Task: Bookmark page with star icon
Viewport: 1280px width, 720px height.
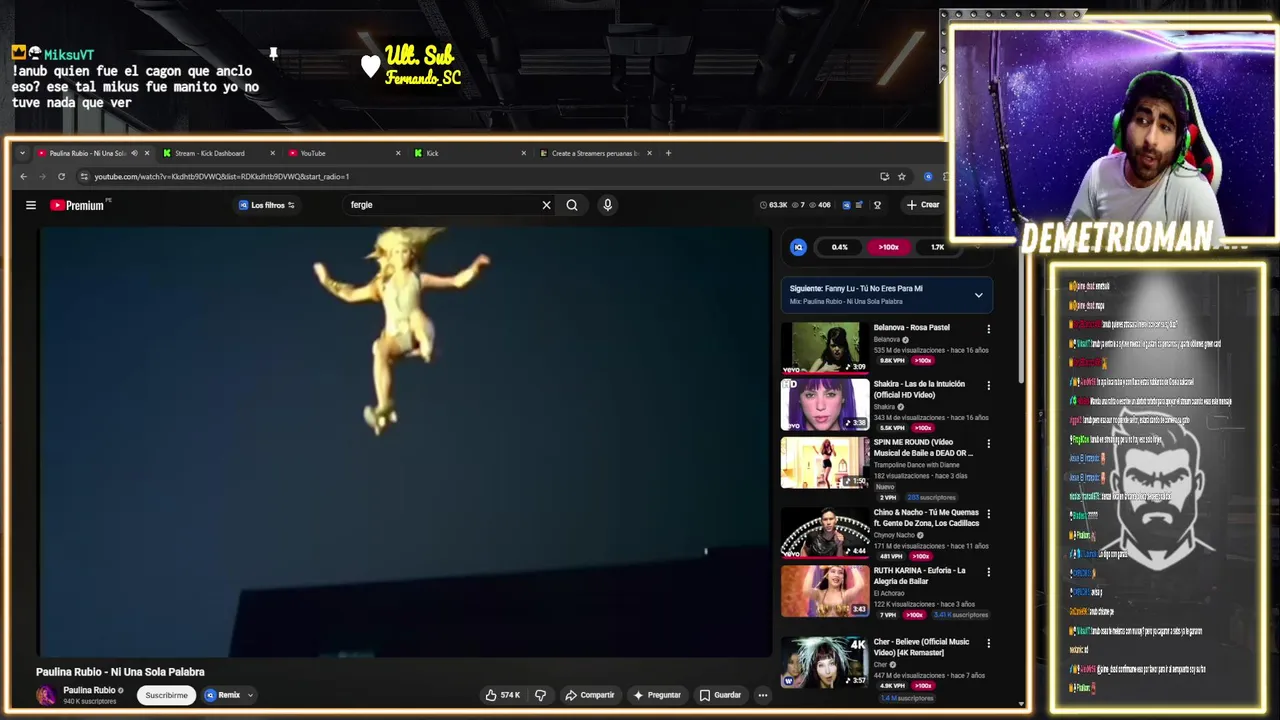Action: [902, 177]
